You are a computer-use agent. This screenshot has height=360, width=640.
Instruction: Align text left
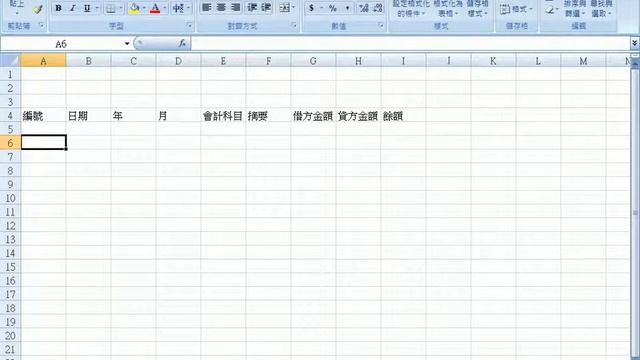(x=207, y=8)
